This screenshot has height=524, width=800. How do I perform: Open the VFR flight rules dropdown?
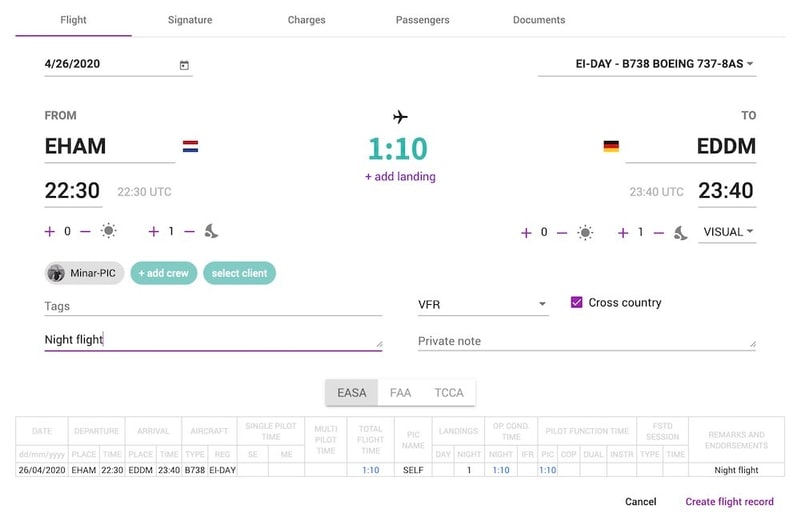[x=483, y=303]
